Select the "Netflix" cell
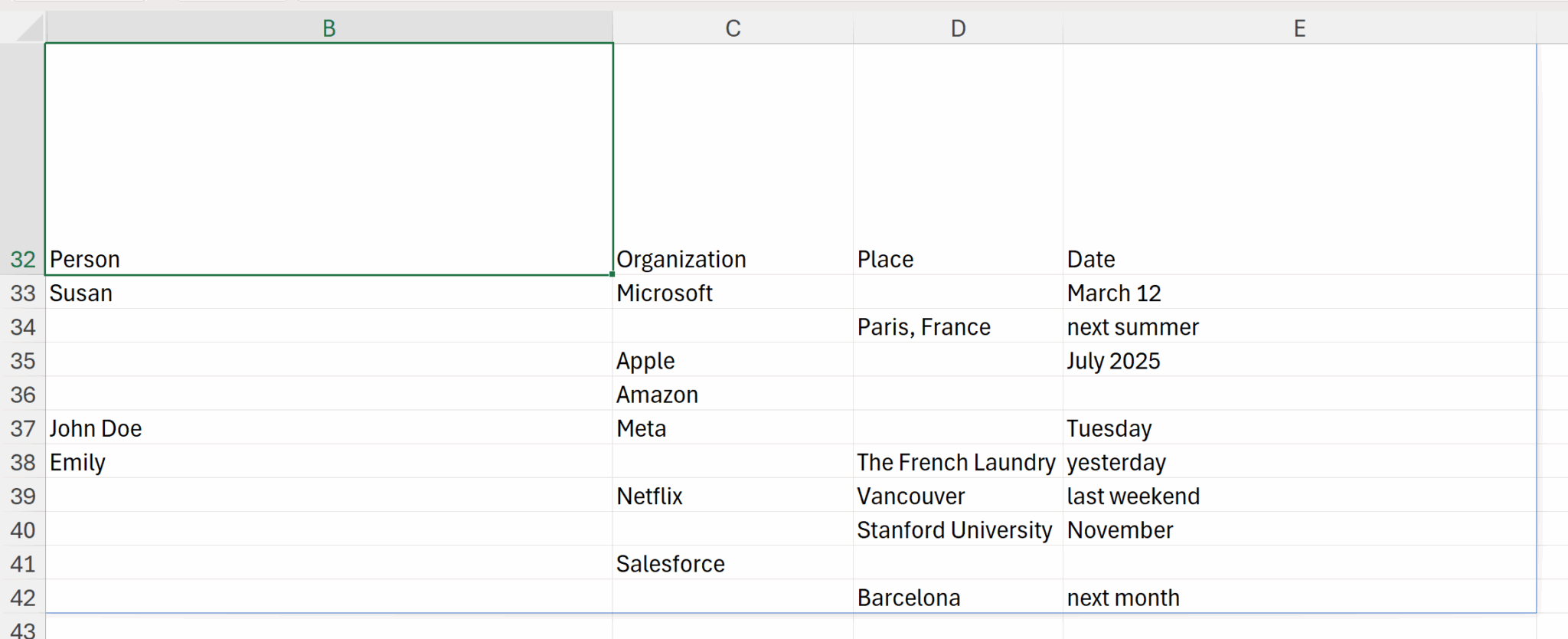 tap(733, 495)
